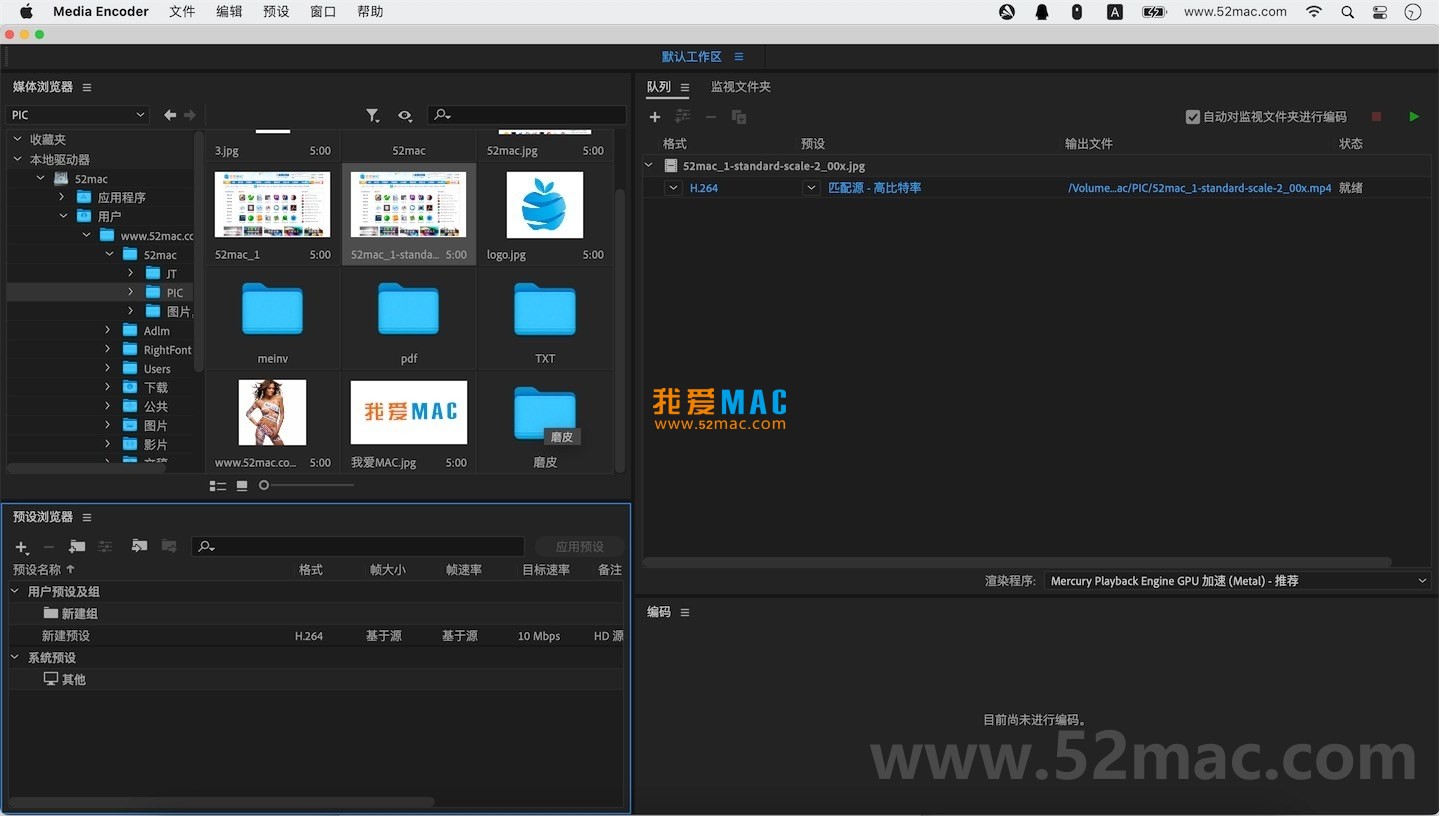1439x816 pixels.
Task: Click the create new preset plus icon
Action: tap(22, 547)
